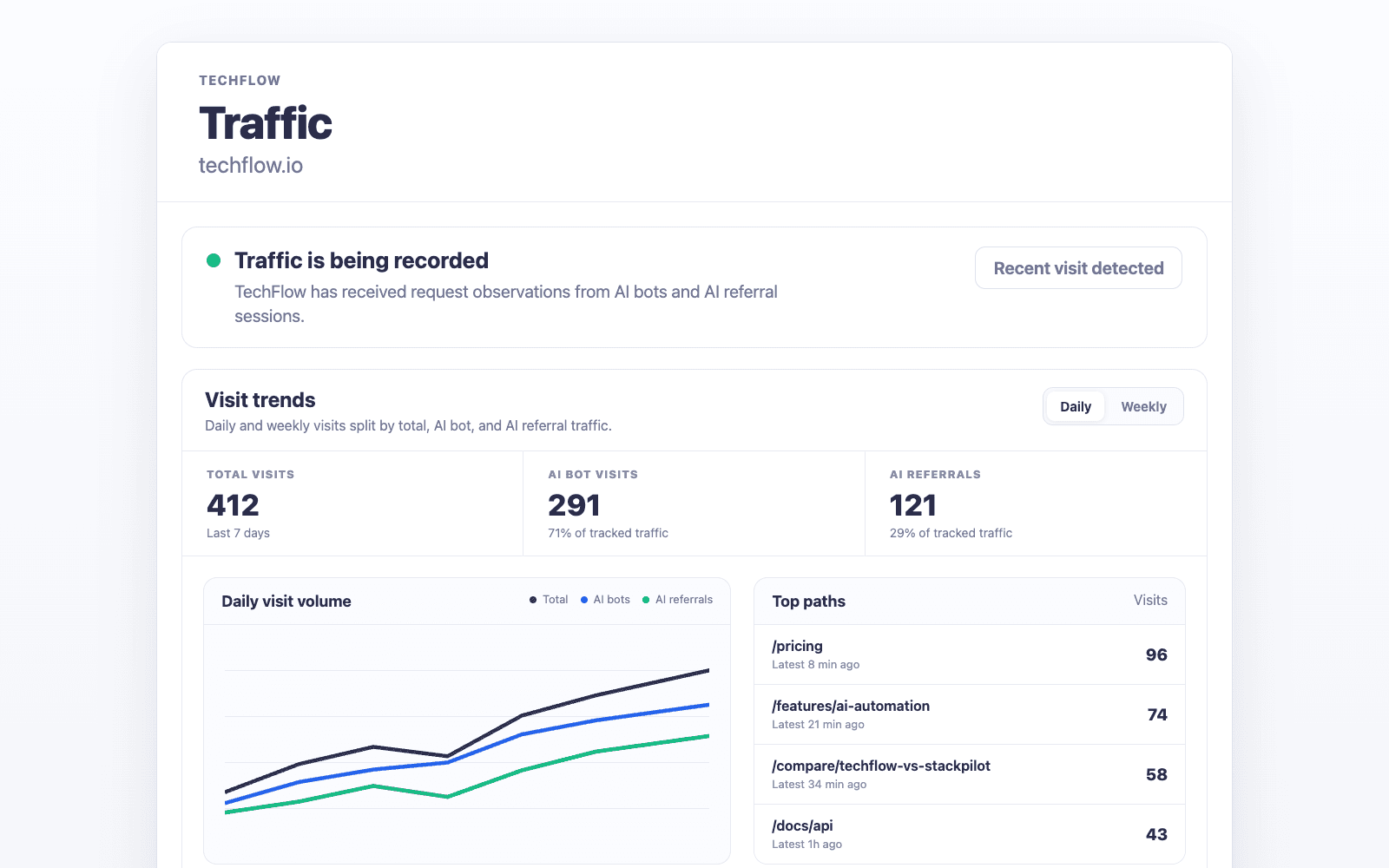Screen dimensions: 1389x868
Task: Click the TECHFLOW label above the title
Action: coord(240,81)
